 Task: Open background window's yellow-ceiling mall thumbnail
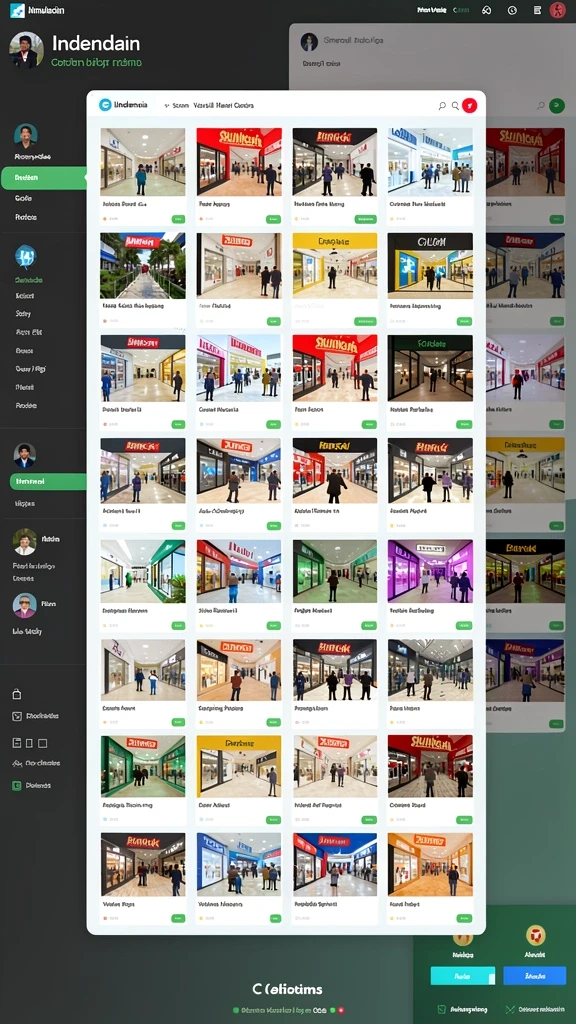click(x=525, y=469)
